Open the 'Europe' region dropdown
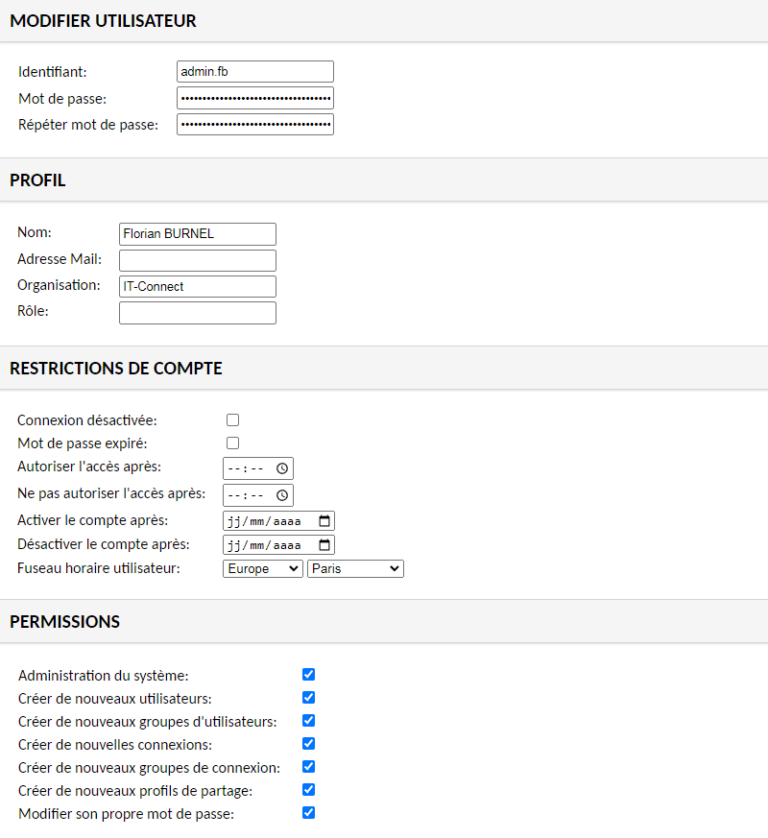The height and width of the screenshot is (838, 768). click(x=262, y=568)
